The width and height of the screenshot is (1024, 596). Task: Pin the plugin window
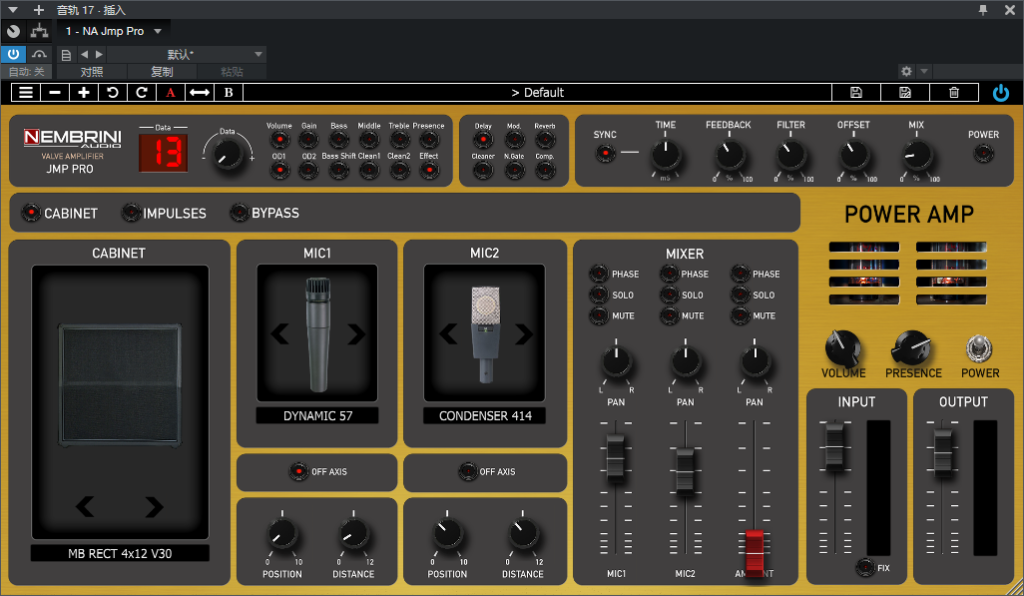click(983, 10)
